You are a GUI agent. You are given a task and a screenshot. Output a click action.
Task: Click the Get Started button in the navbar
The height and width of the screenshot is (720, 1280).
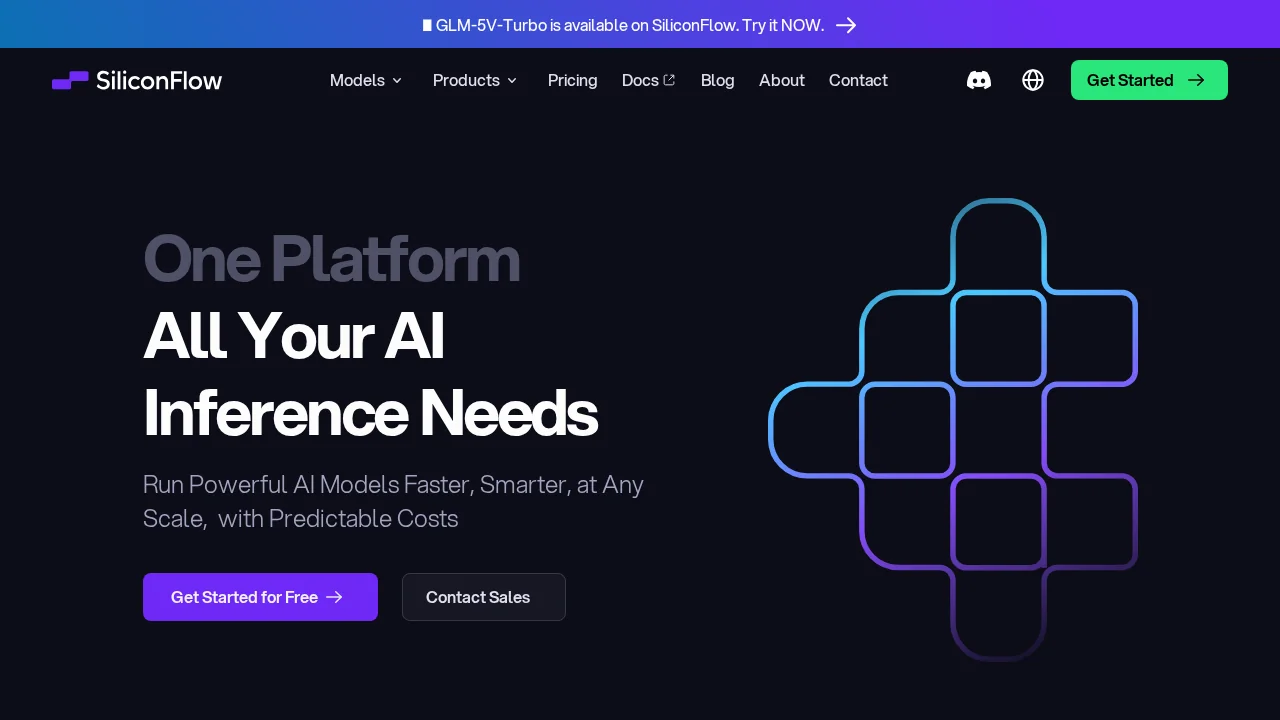[1149, 80]
